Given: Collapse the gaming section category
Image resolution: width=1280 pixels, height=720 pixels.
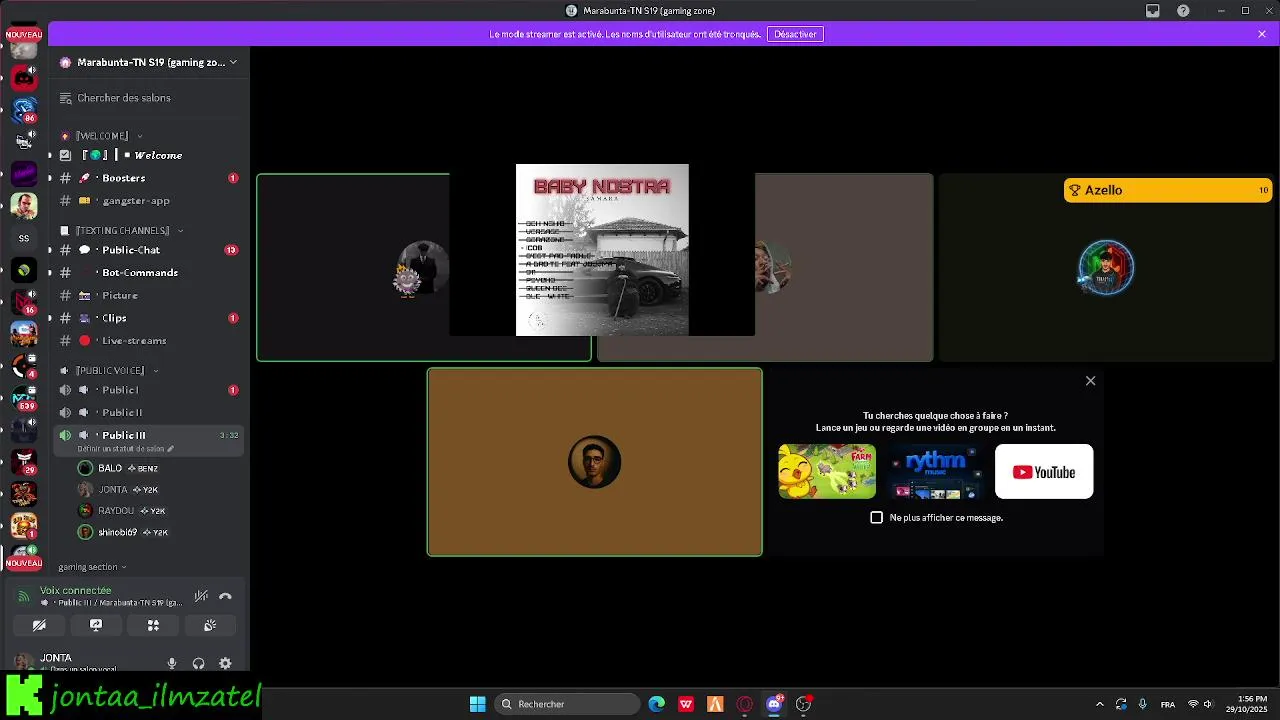Looking at the screenshot, I should [x=92, y=567].
